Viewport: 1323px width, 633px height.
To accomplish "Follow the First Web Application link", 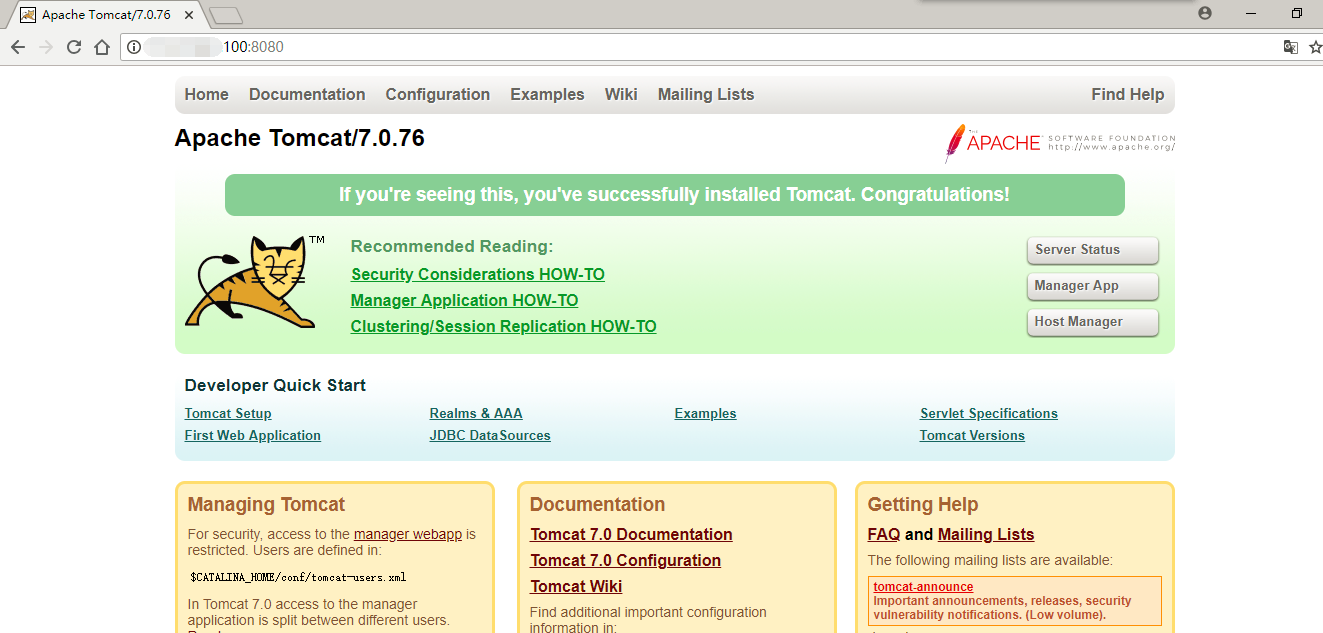I will (x=253, y=436).
